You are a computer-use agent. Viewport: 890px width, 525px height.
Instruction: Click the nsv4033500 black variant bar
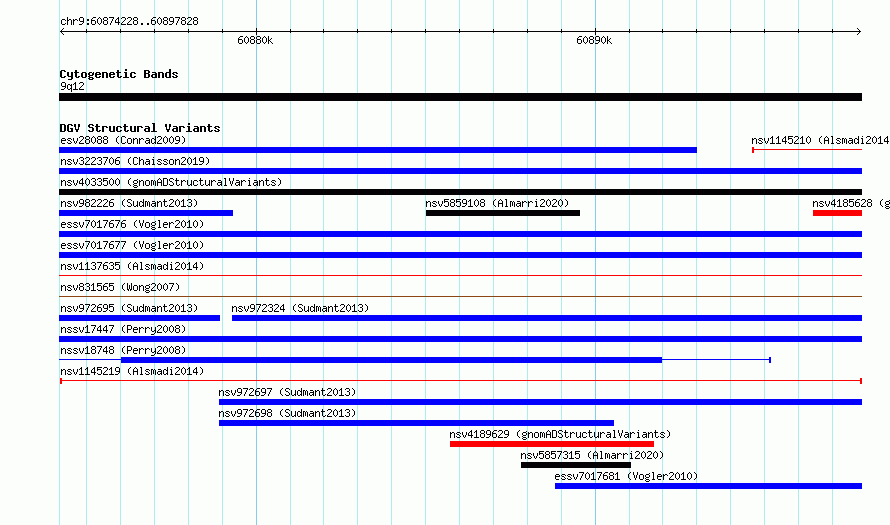click(461, 192)
